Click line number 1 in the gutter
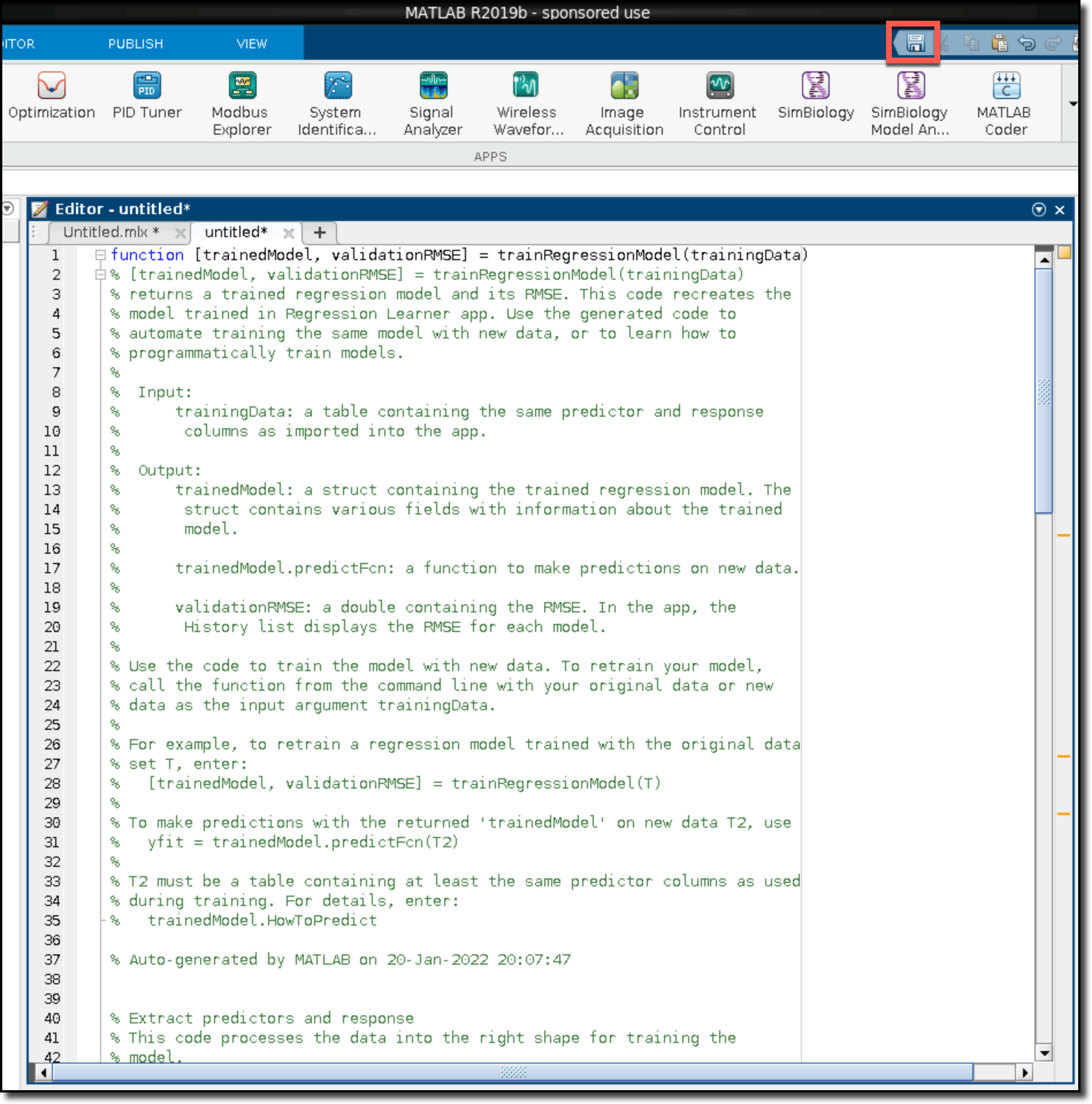This screenshot has height=1104, width=1092. [55, 255]
